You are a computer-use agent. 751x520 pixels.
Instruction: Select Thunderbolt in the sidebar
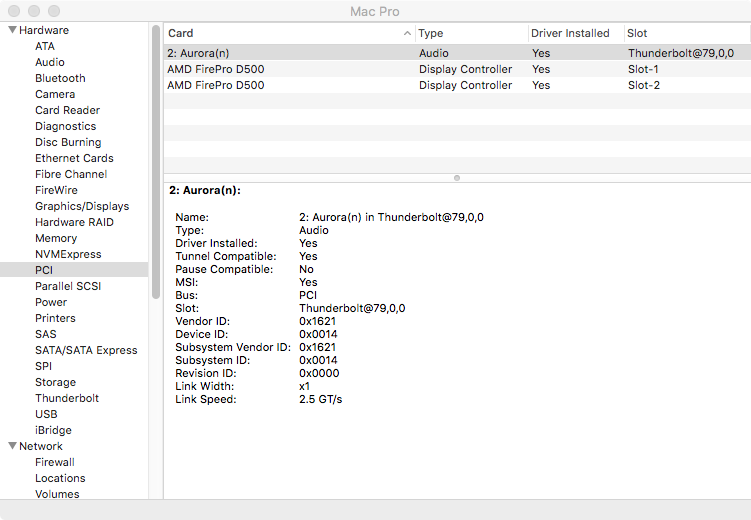[67, 398]
